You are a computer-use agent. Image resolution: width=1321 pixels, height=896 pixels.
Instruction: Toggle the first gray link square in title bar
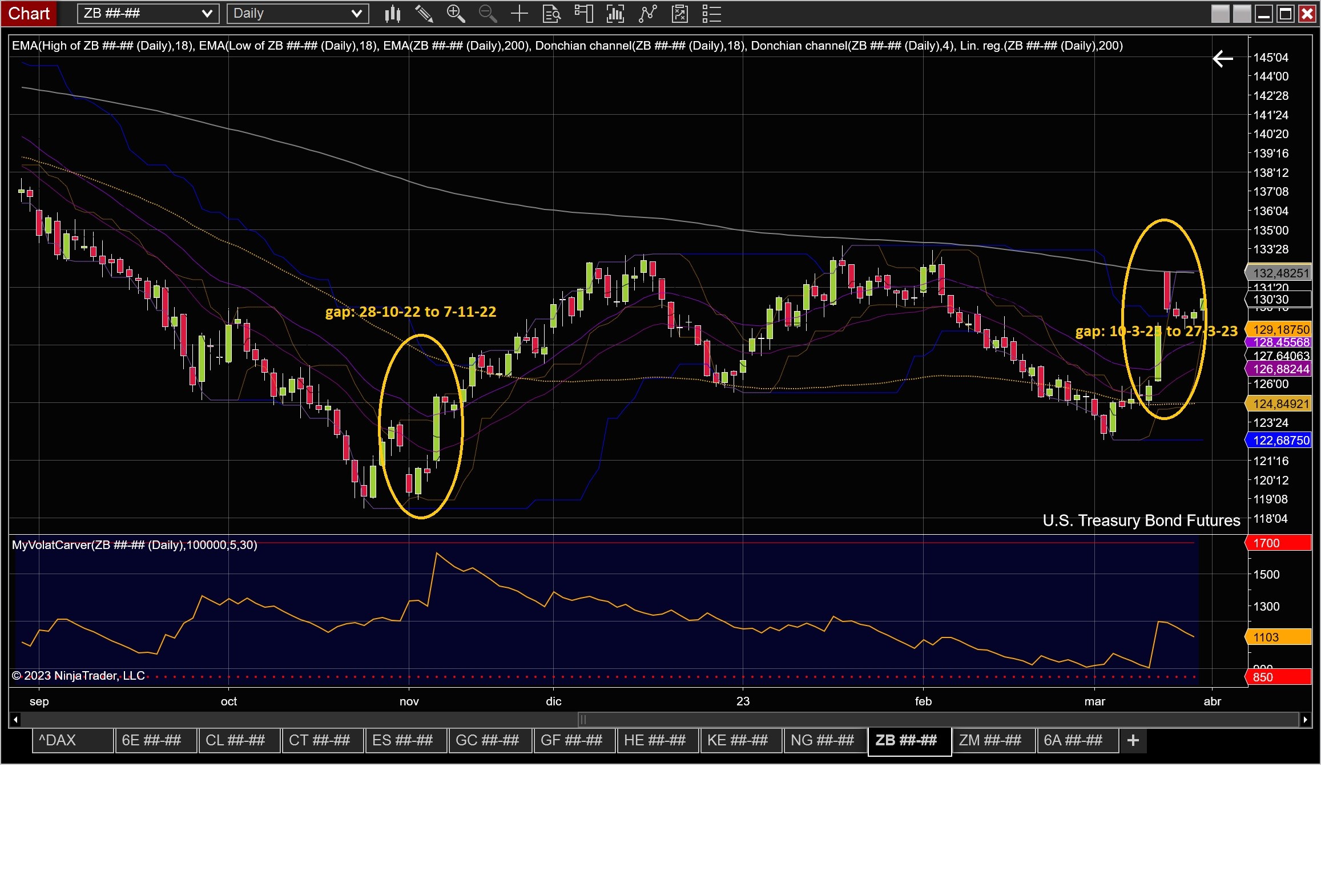pyautogui.click(x=1220, y=13)
